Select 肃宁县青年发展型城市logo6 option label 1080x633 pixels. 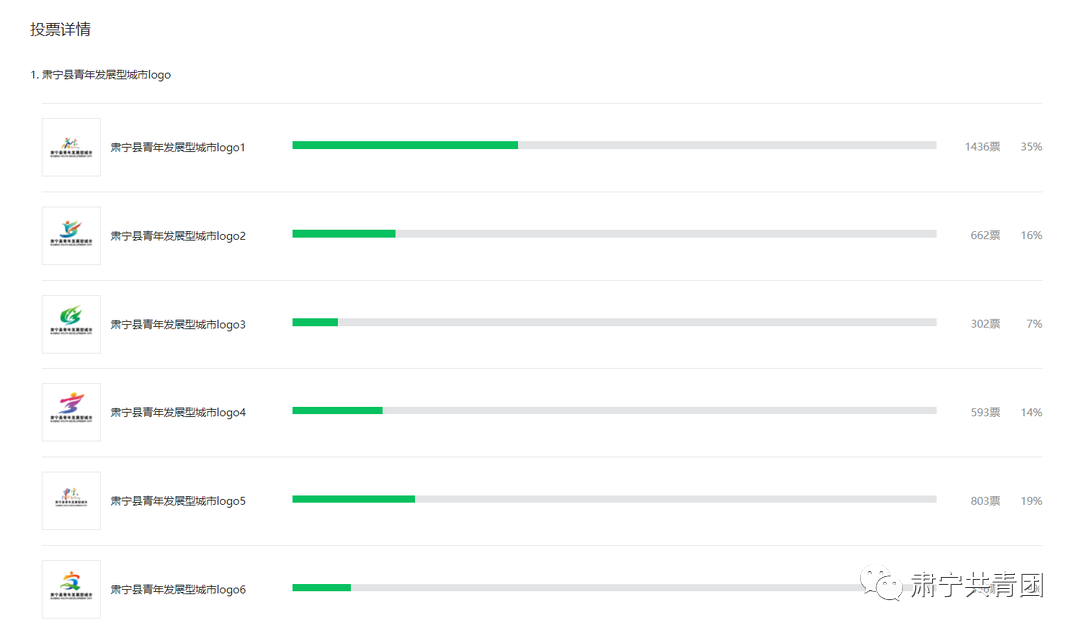tap(178, 590)
